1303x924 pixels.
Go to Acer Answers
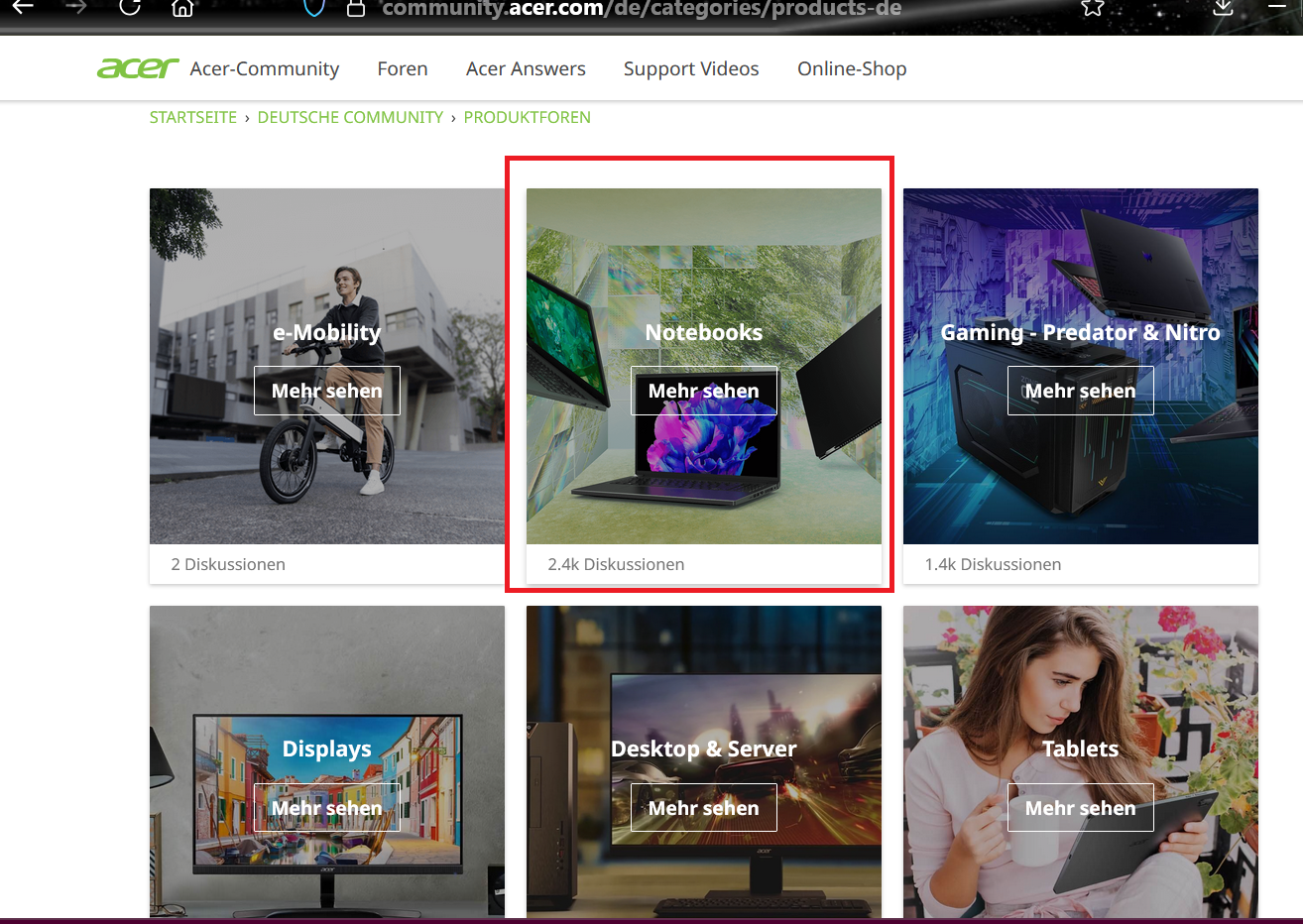click(x=526, y=68)
